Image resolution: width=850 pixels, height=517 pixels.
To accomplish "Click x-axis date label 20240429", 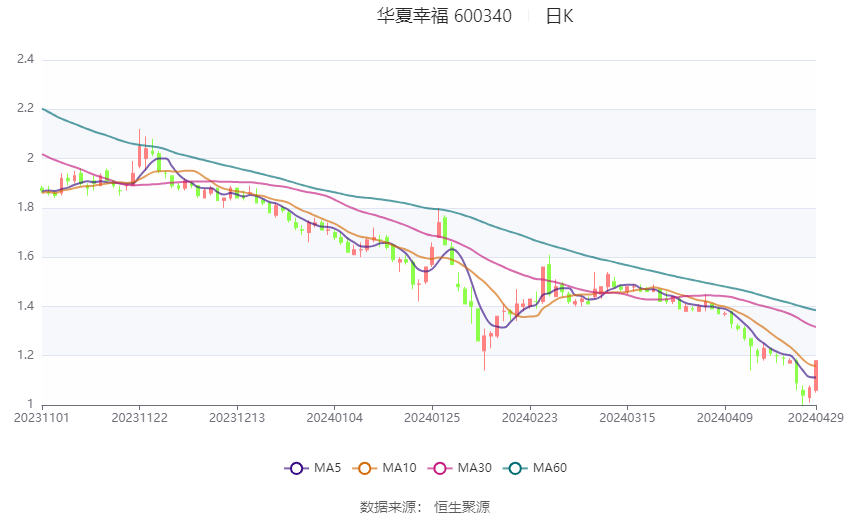I will 816,418.
